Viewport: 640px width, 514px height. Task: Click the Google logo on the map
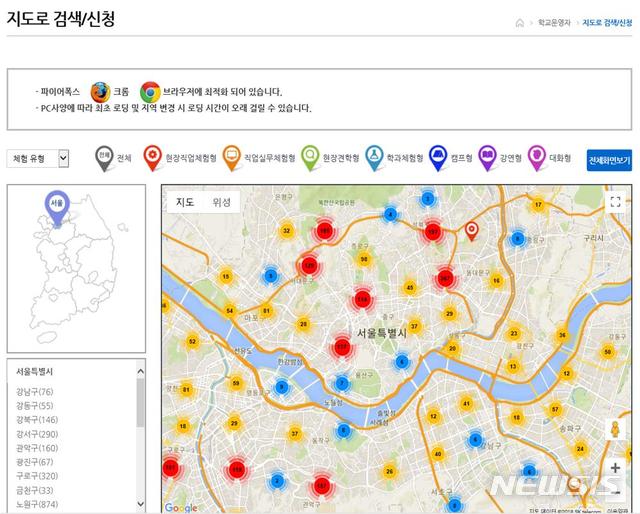pos(181,507)
